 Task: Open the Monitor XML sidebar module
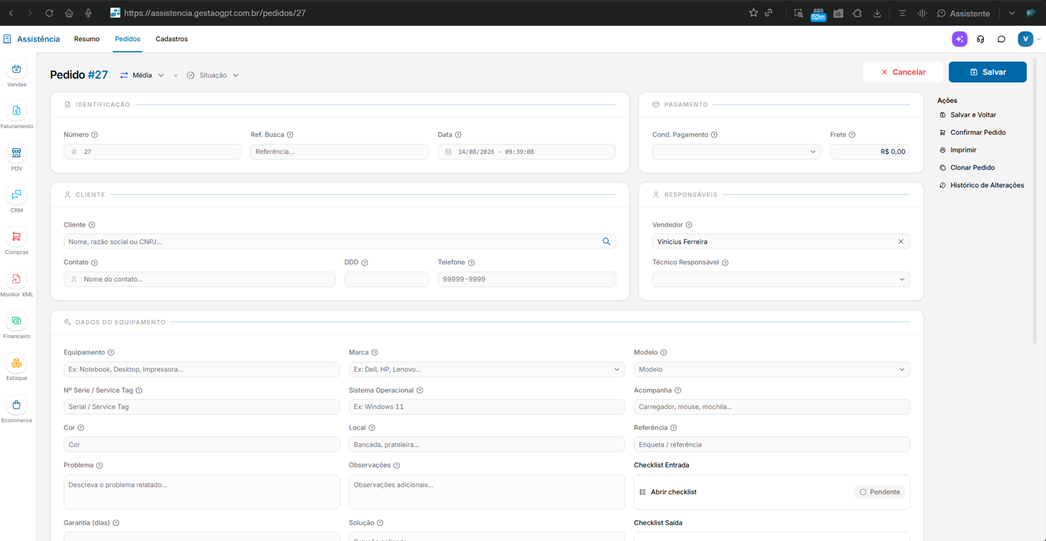pos(17,283)
